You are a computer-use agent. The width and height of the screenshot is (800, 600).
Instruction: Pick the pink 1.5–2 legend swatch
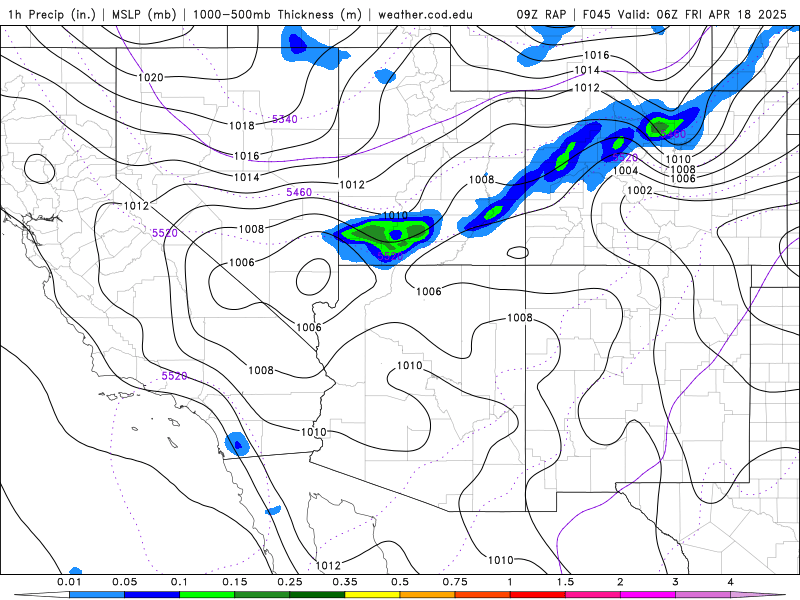(x=593, y=595)
